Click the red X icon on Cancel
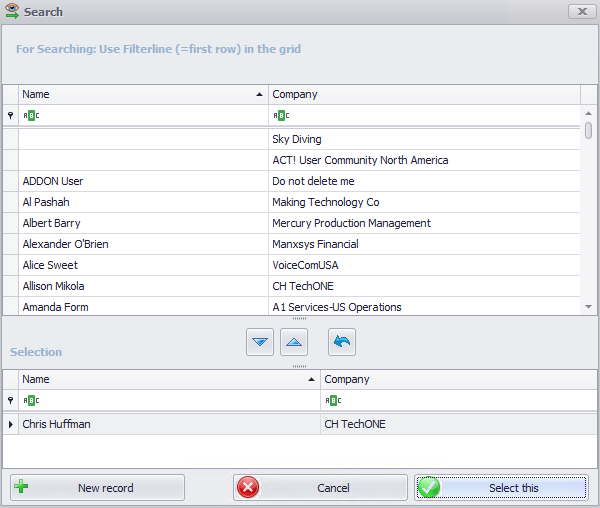 pyautogui.click(x=248, y=487)
